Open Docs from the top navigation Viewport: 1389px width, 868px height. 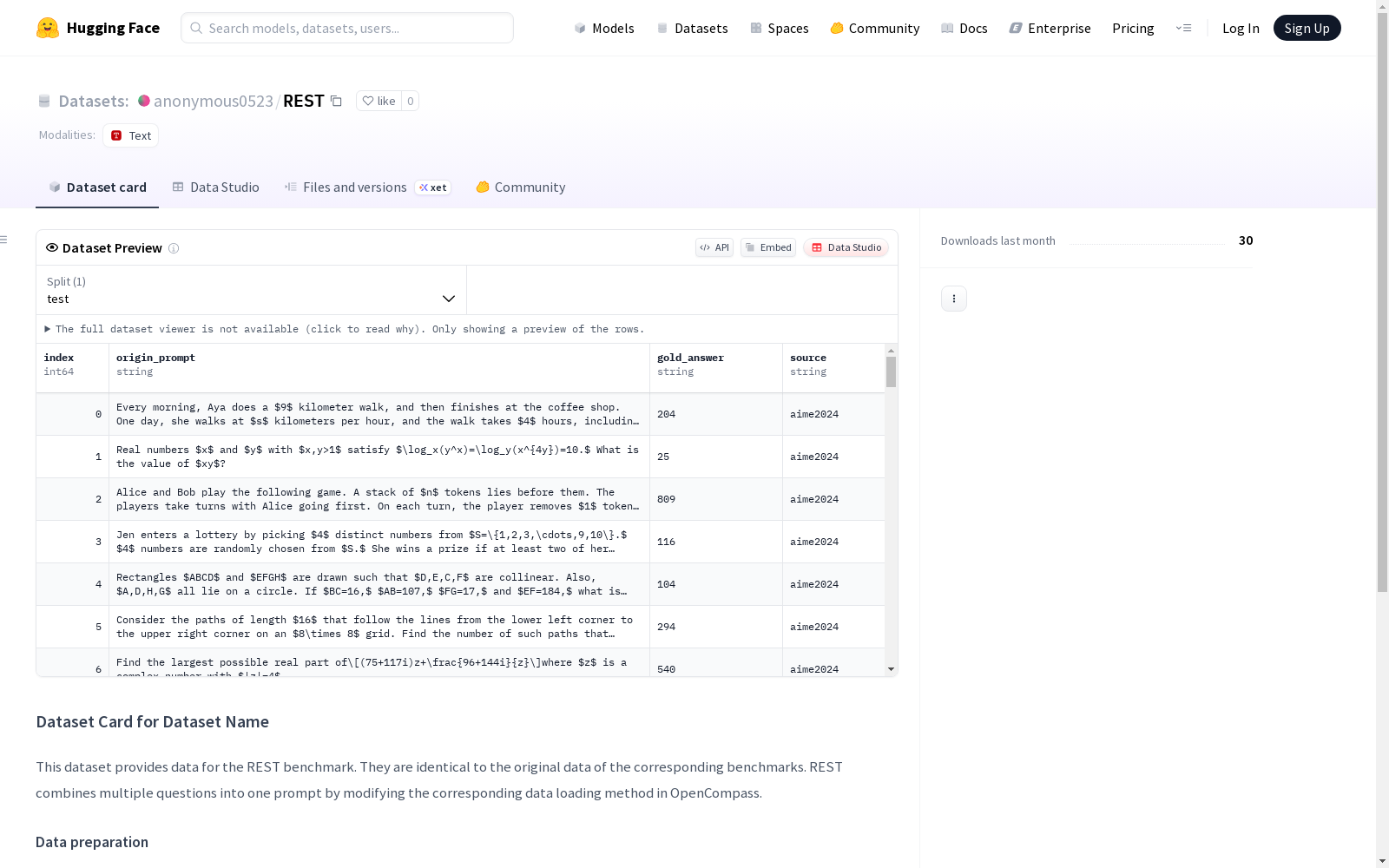964,28
